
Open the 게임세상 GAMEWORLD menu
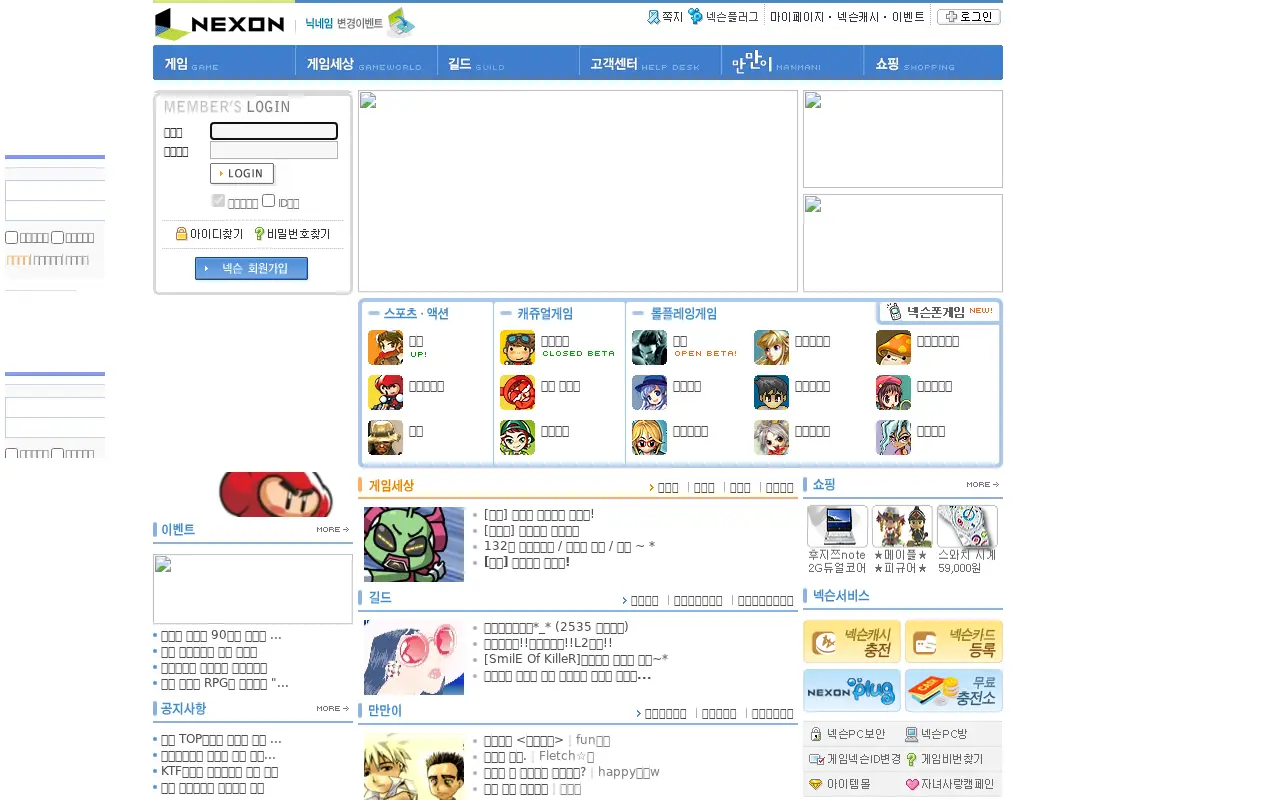point(366,62)
